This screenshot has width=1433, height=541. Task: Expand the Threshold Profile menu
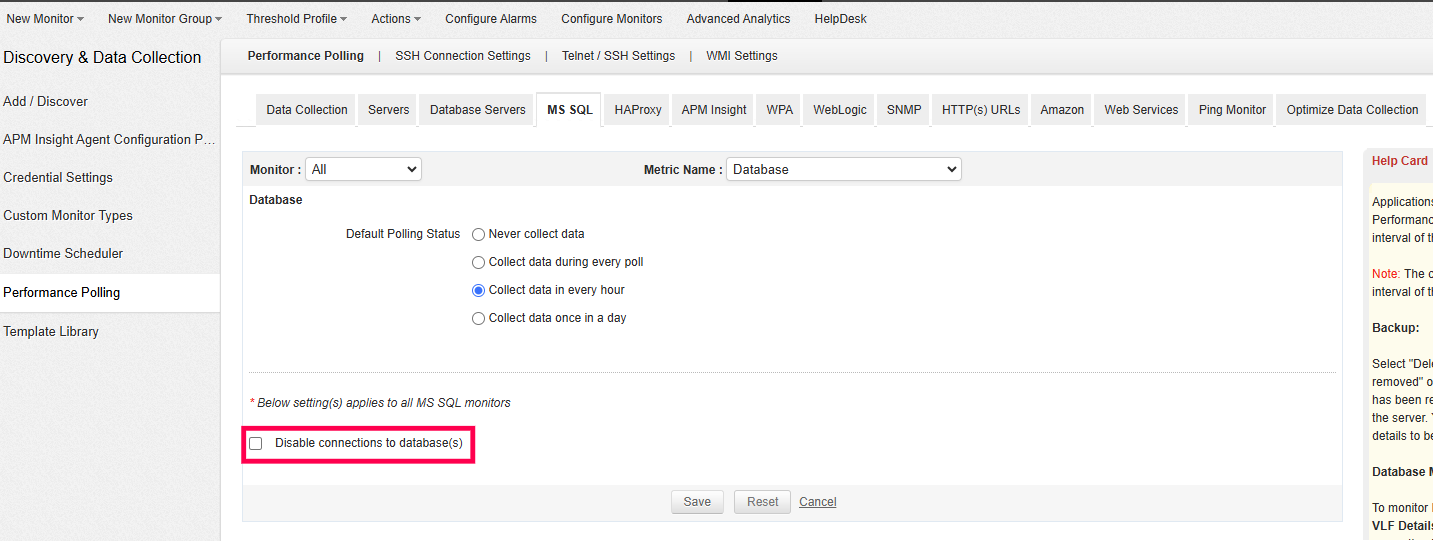296,19
